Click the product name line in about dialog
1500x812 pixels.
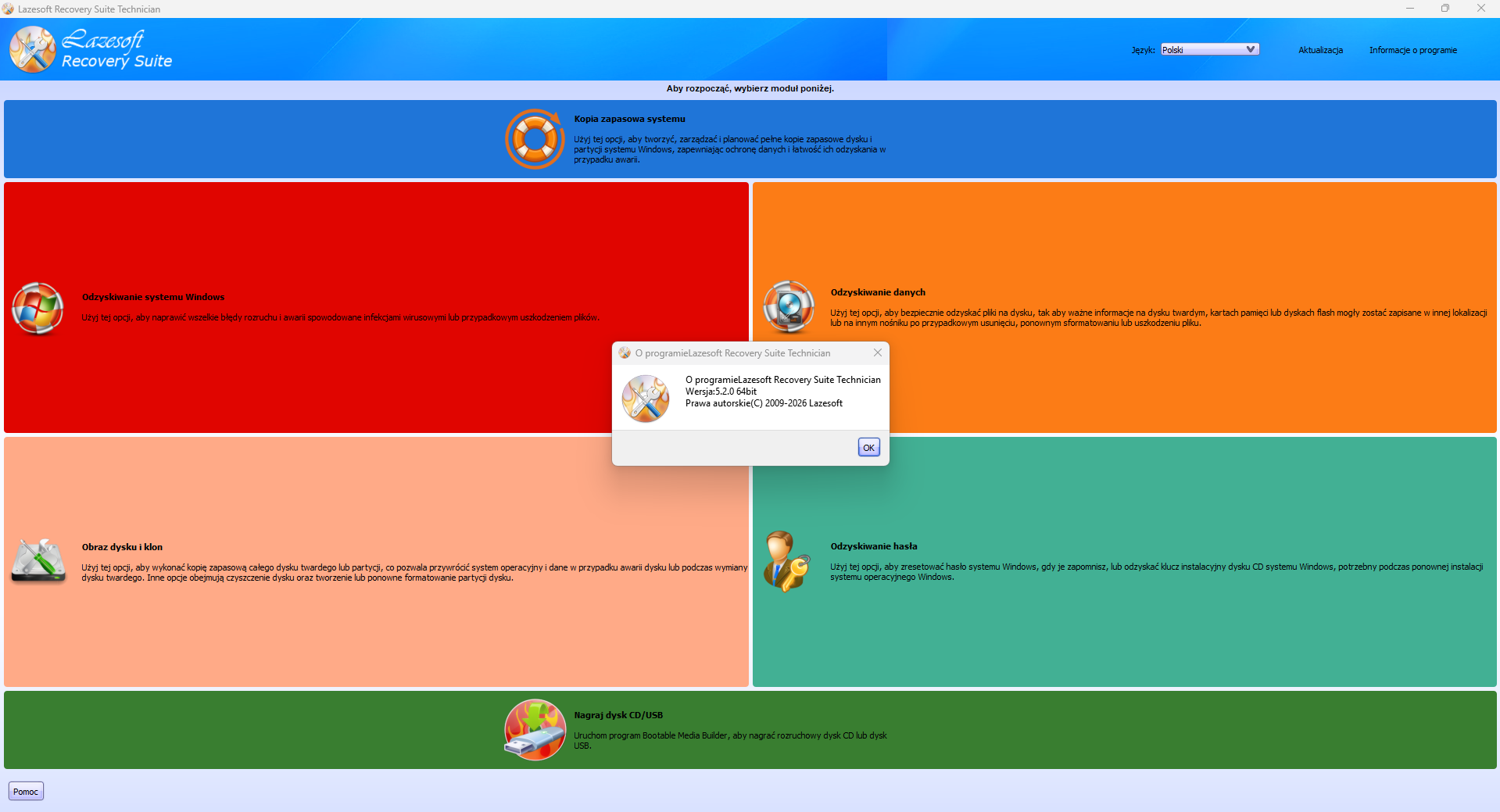(x=783, y=380)
